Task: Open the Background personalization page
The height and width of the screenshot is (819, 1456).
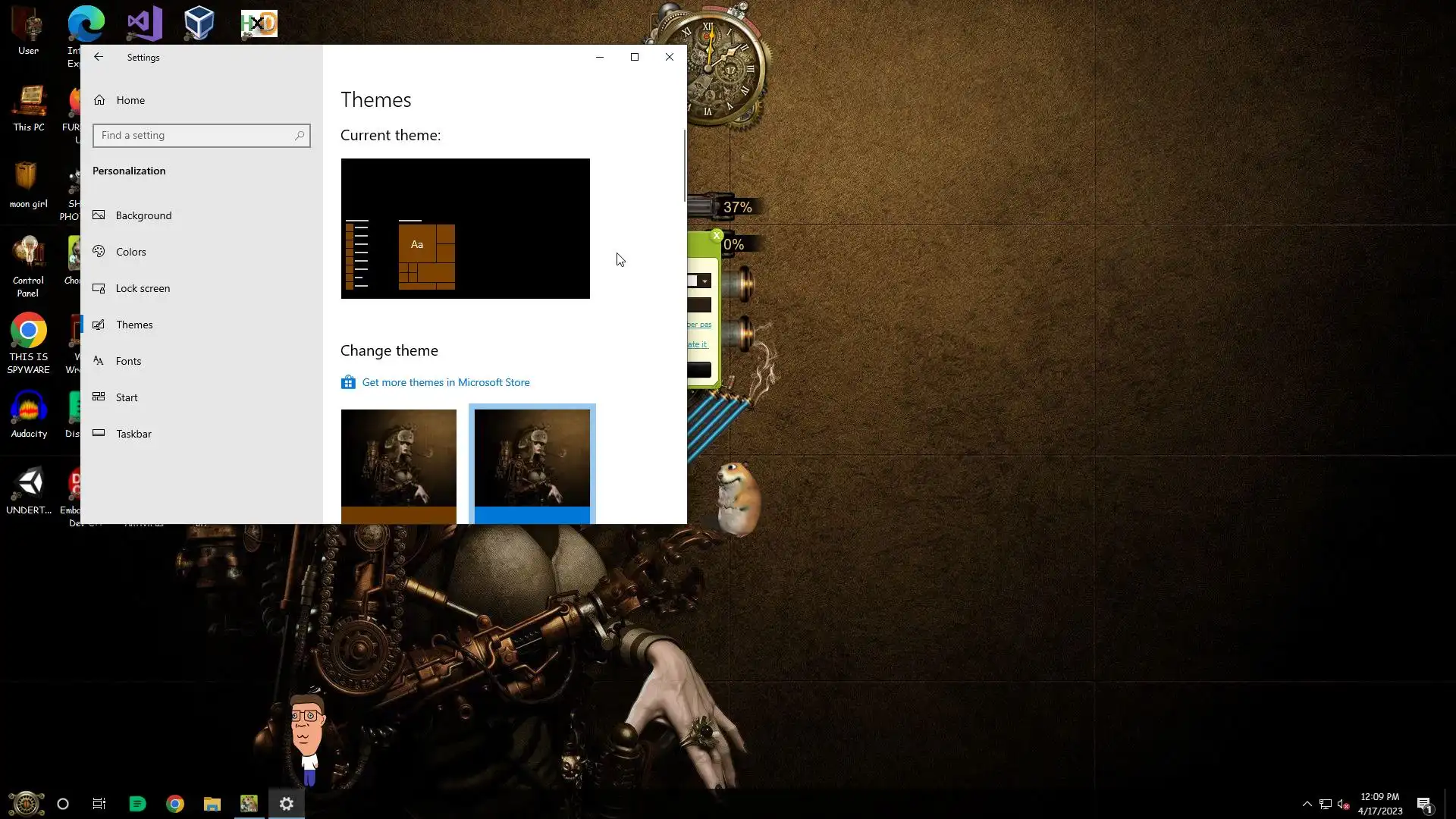Action: [143, 215]
